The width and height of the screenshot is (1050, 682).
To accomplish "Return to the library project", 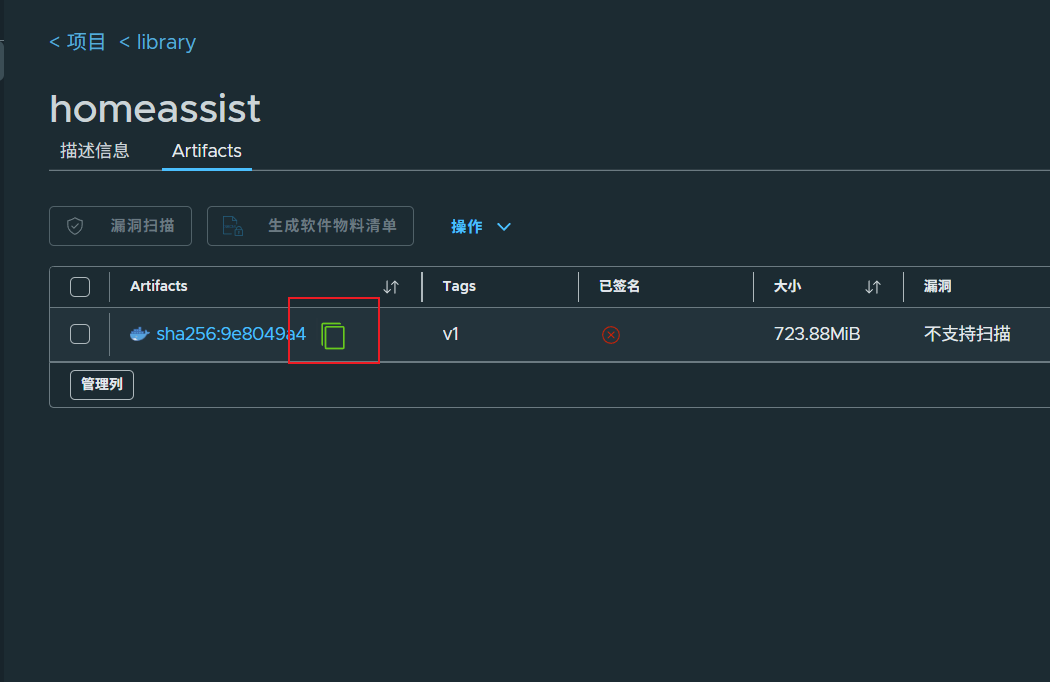I will coord(157,42).
